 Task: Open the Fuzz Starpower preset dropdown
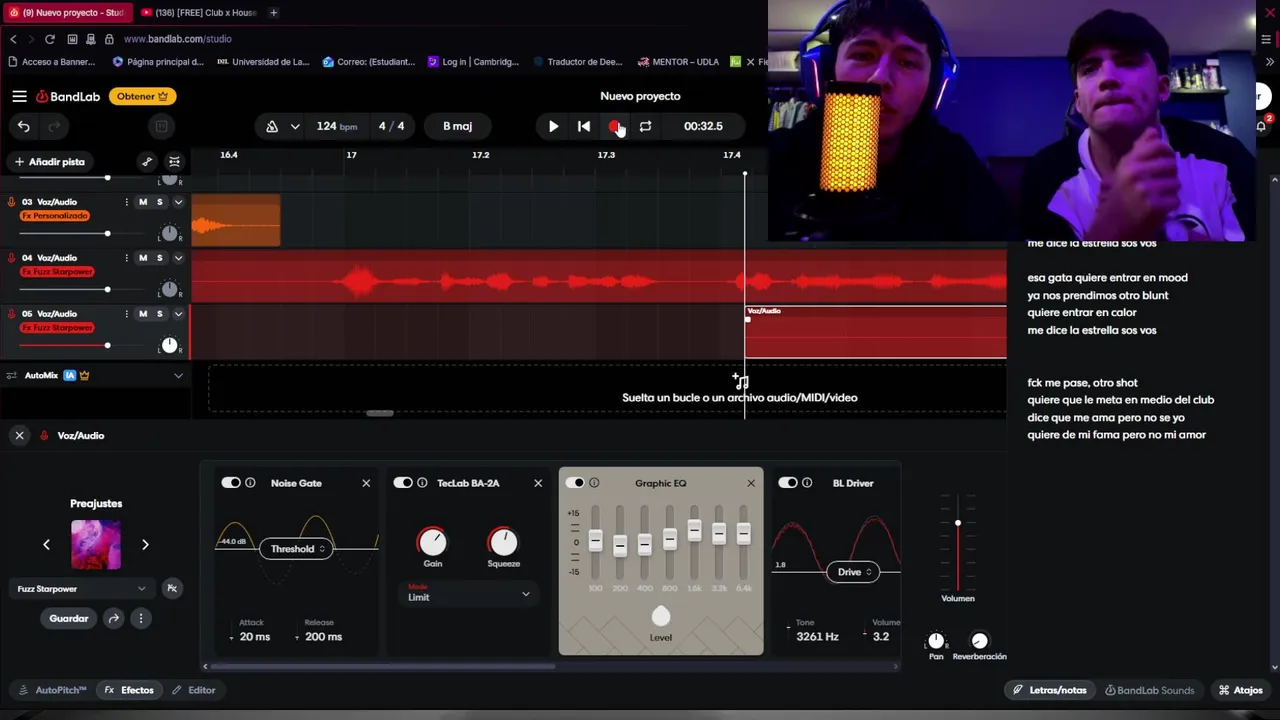point(82,589)
